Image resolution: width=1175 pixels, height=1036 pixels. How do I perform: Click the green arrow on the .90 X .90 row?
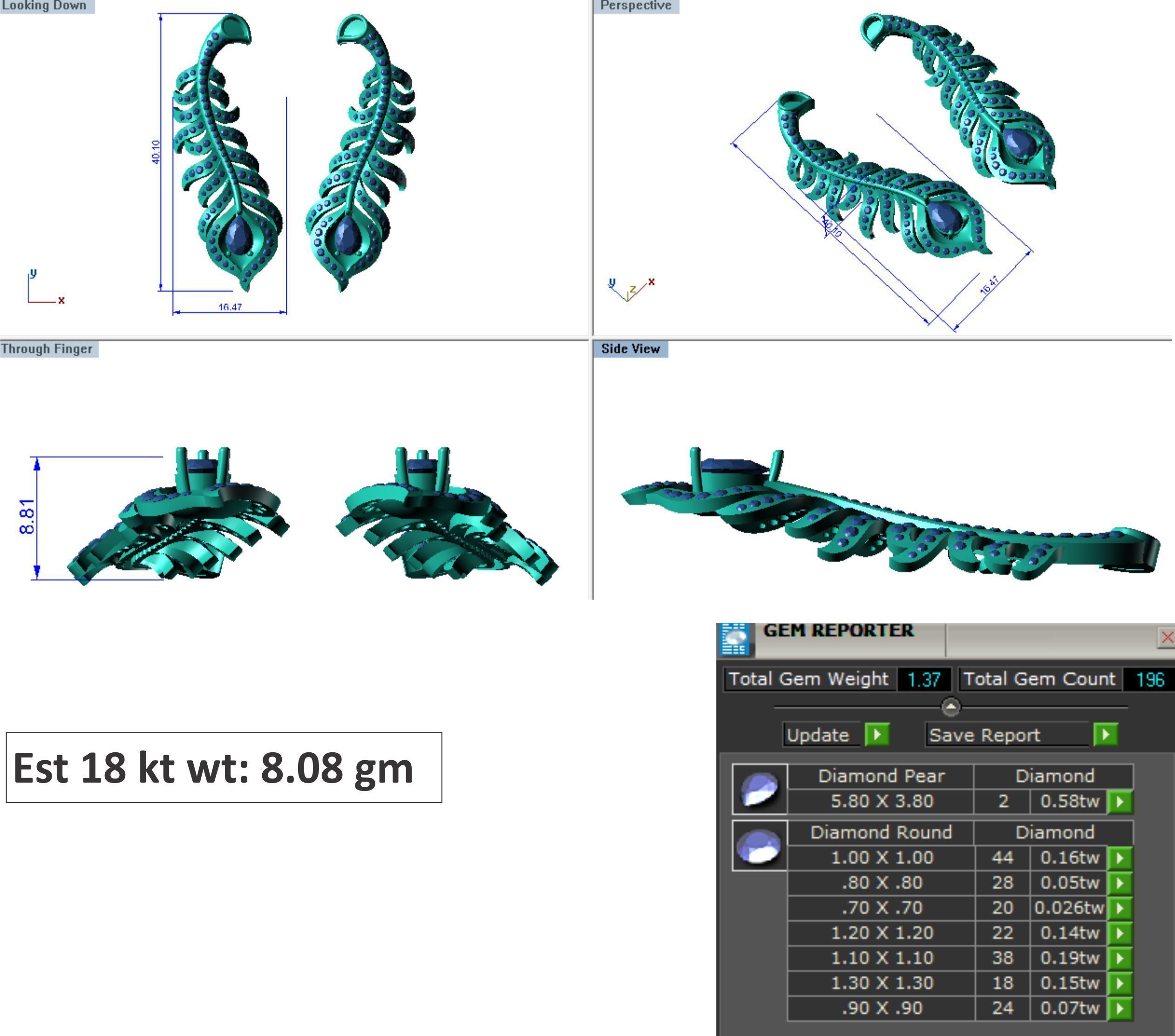1121,1008
